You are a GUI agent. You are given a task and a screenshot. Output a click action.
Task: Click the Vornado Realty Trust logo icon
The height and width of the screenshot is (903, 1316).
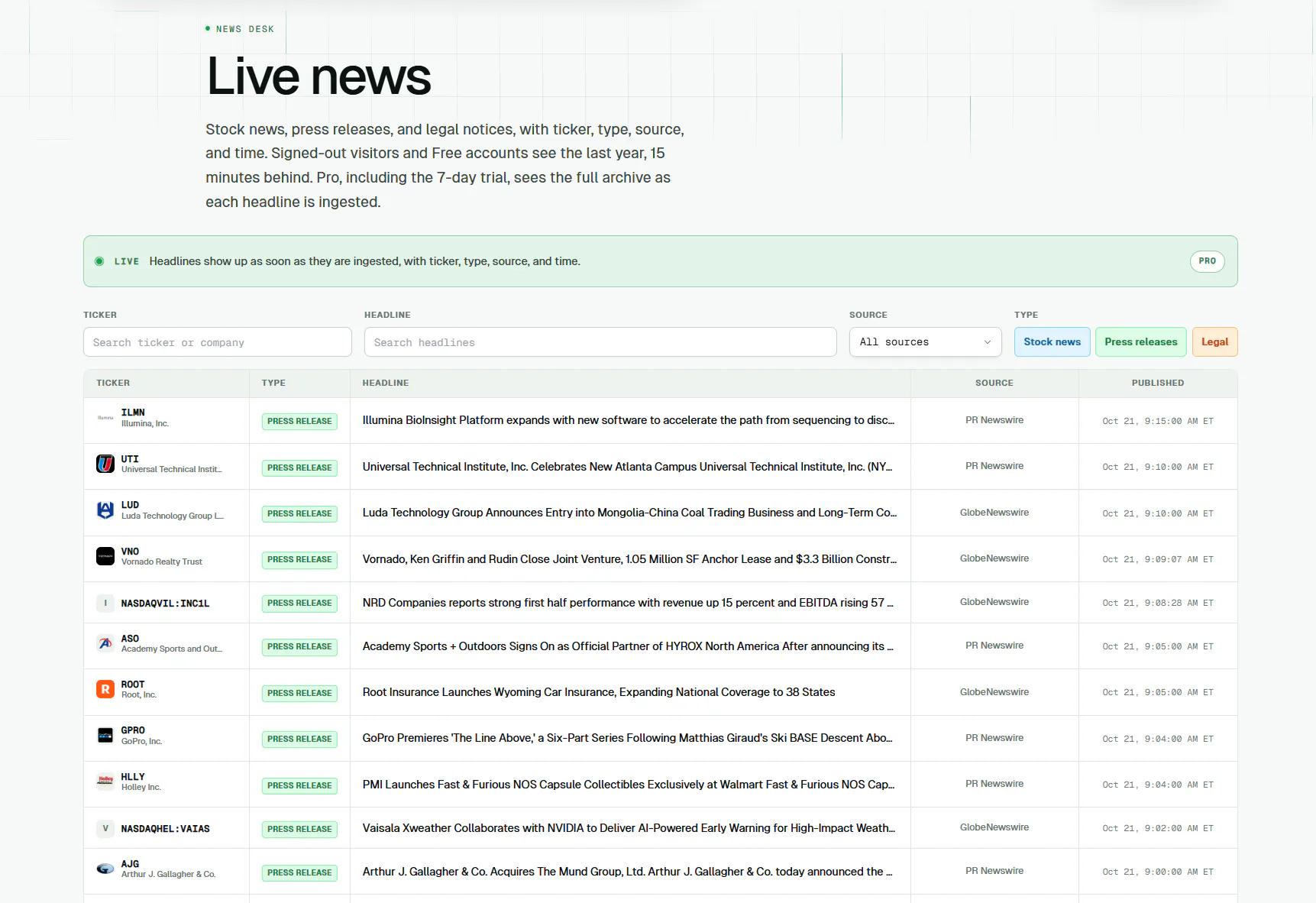(105, 556)
